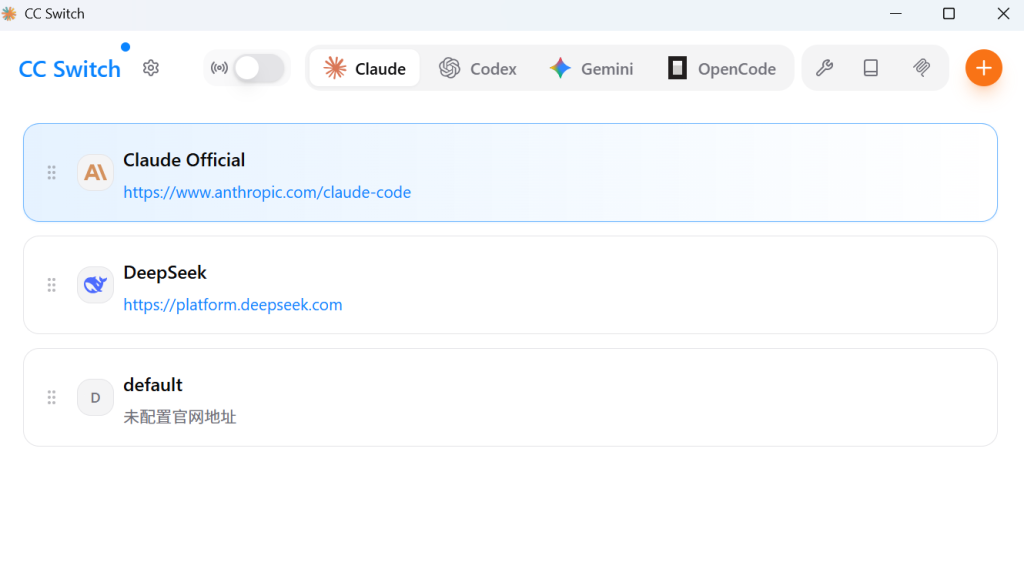
Task: Click the DeepSeek whale logo
Action: [95, 285]
